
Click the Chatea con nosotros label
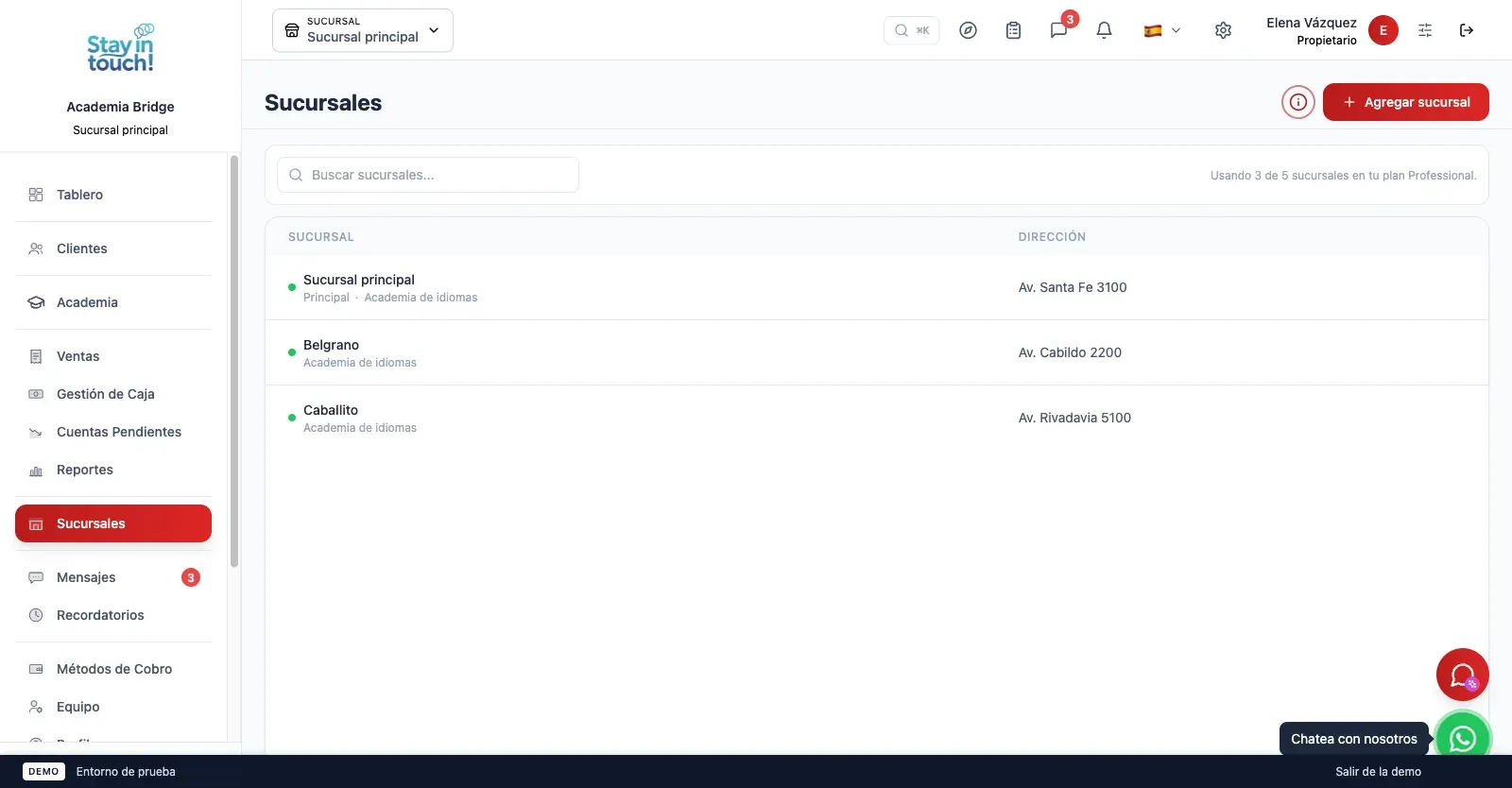click(x=1354, y=739)
